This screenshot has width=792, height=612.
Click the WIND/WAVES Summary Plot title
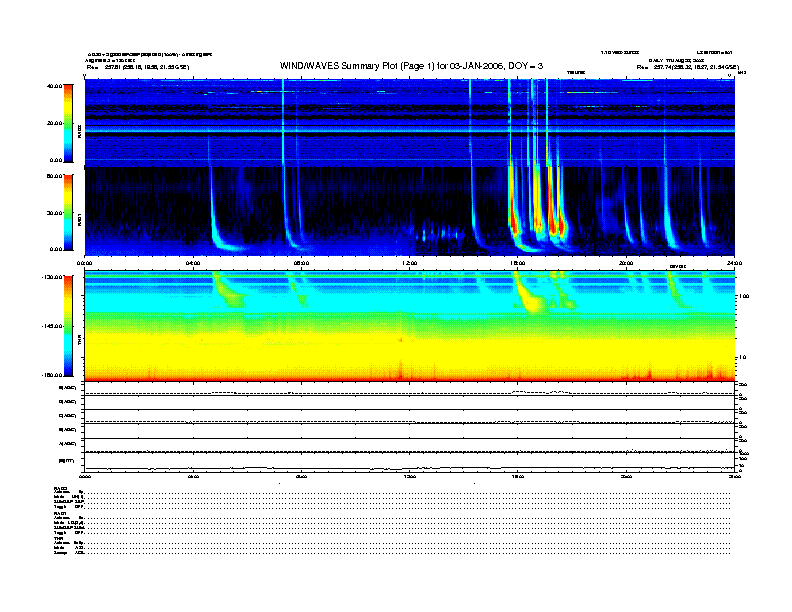411,66
